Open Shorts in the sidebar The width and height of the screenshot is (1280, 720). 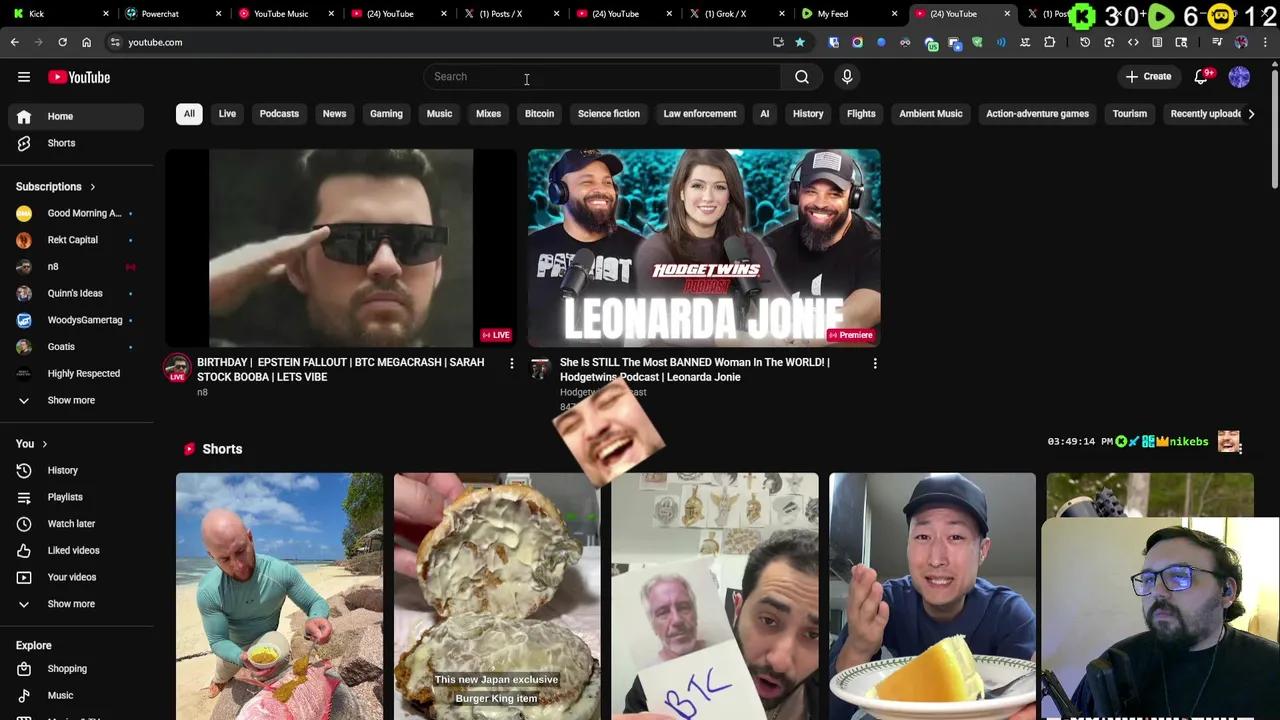coord(76,143)
